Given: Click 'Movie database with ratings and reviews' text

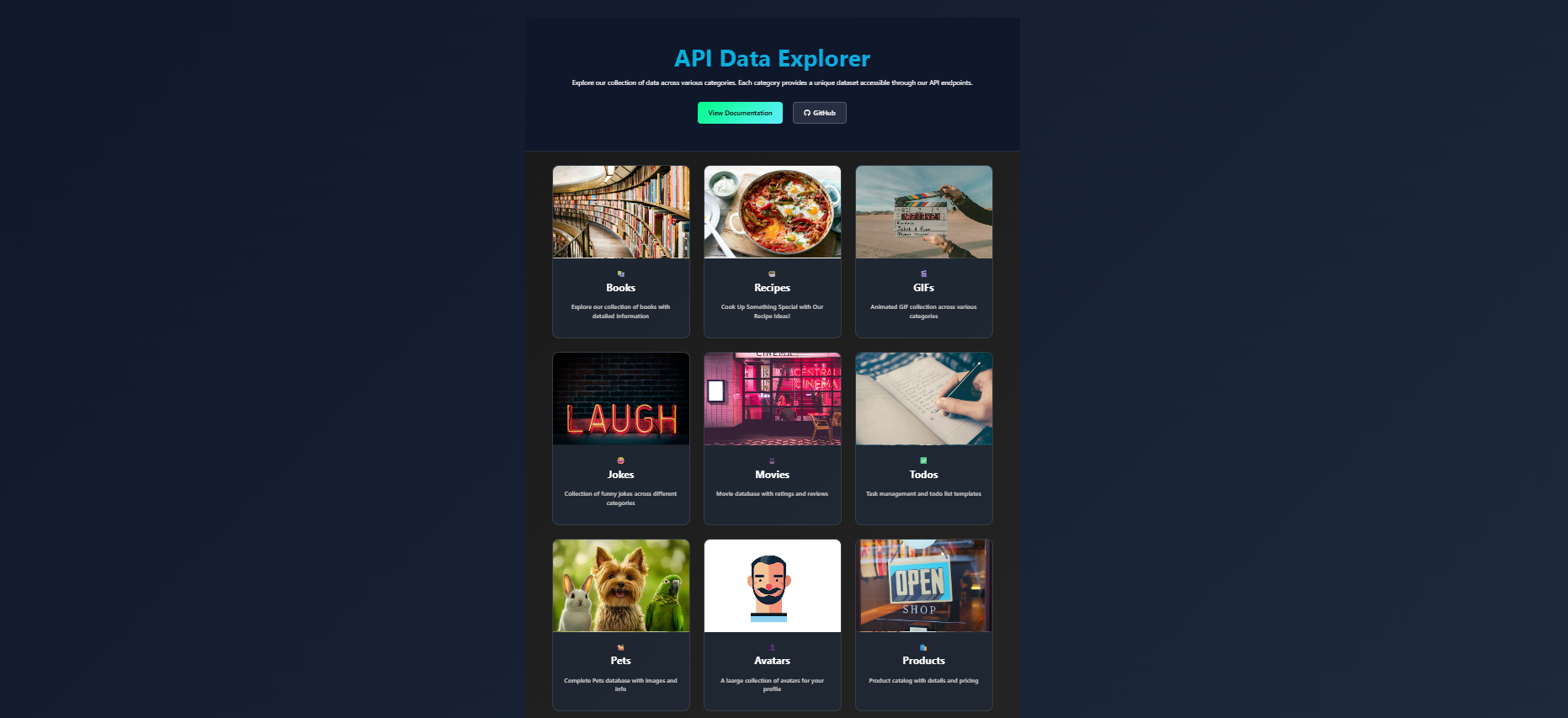Looking at the screenshot, I should pos(773,494).
